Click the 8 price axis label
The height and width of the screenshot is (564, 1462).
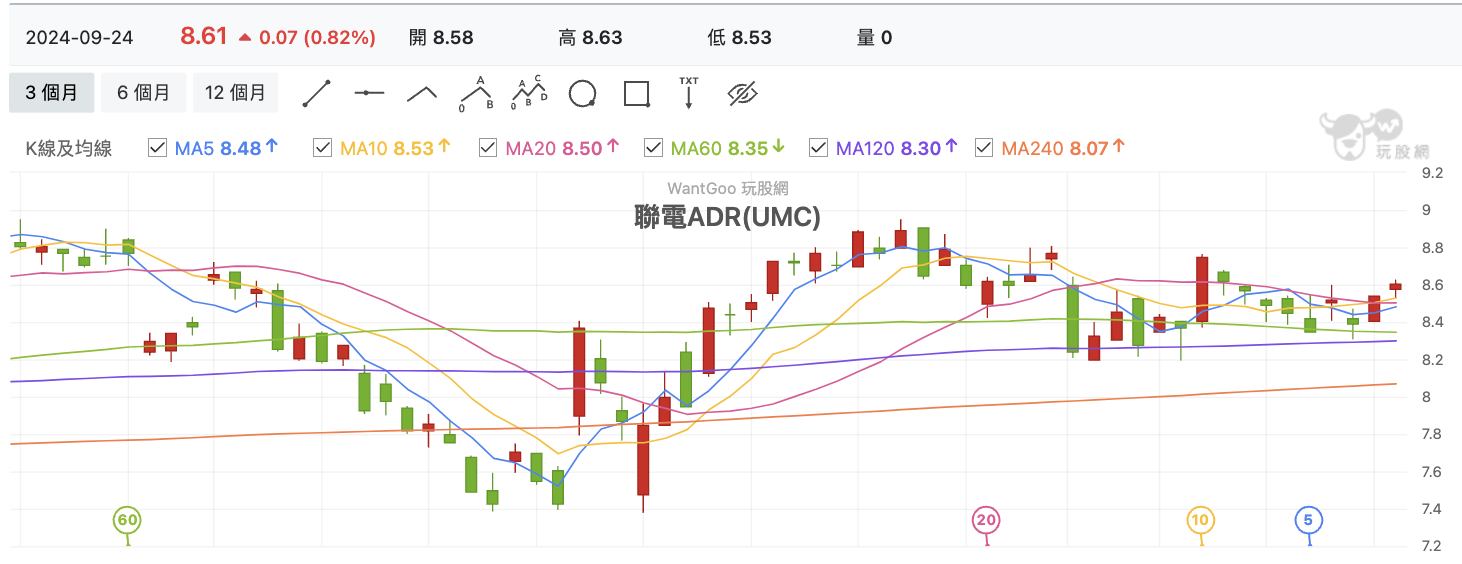click(1426, 397)
